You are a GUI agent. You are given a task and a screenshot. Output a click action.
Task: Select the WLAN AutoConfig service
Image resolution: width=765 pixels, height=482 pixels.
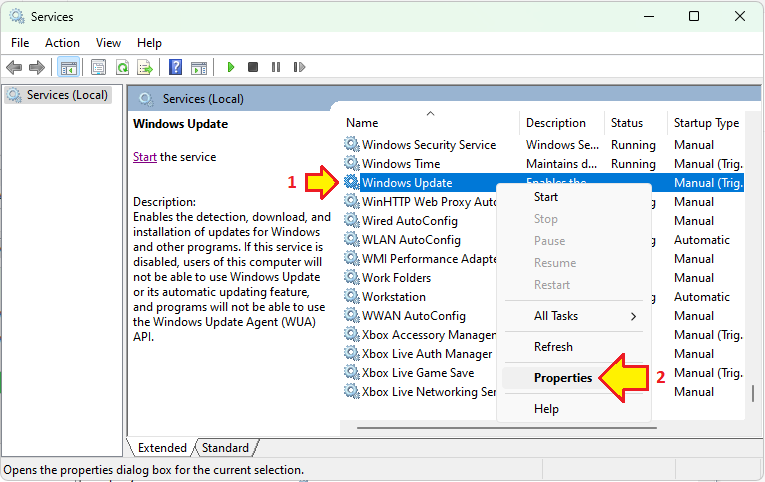pyautogui.click(x=411, y=240)
